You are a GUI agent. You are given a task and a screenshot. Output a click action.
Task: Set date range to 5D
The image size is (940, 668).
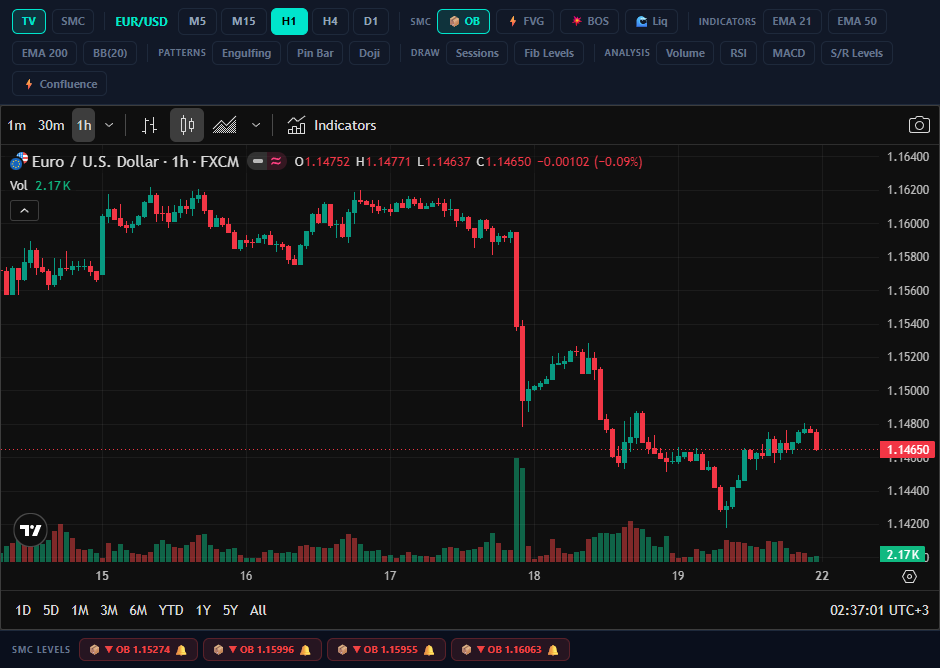pos(51,610)
